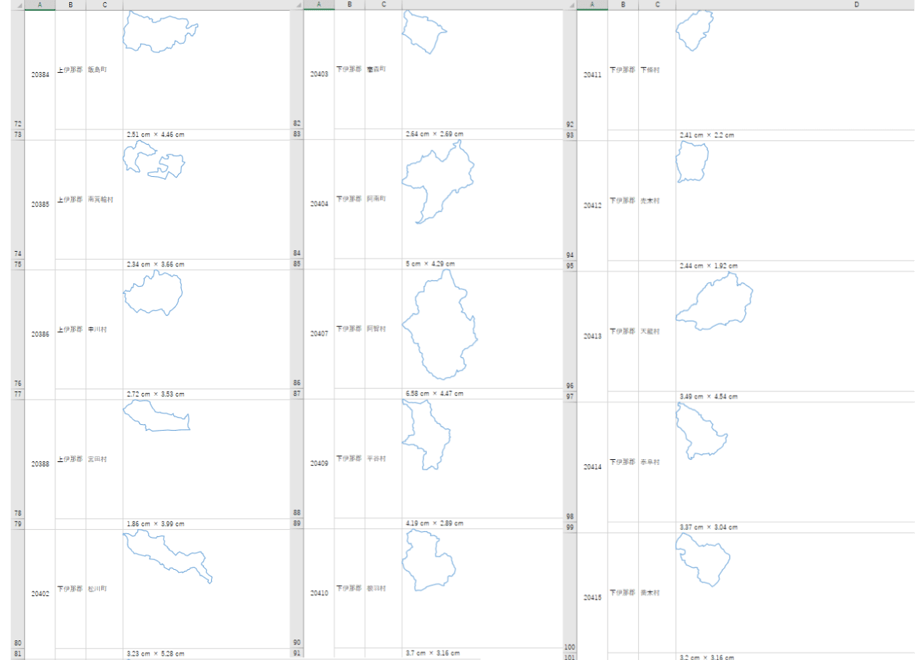Select the row 84 header
The width and height of the screenshot is (924, 660).
coord(297,199)
